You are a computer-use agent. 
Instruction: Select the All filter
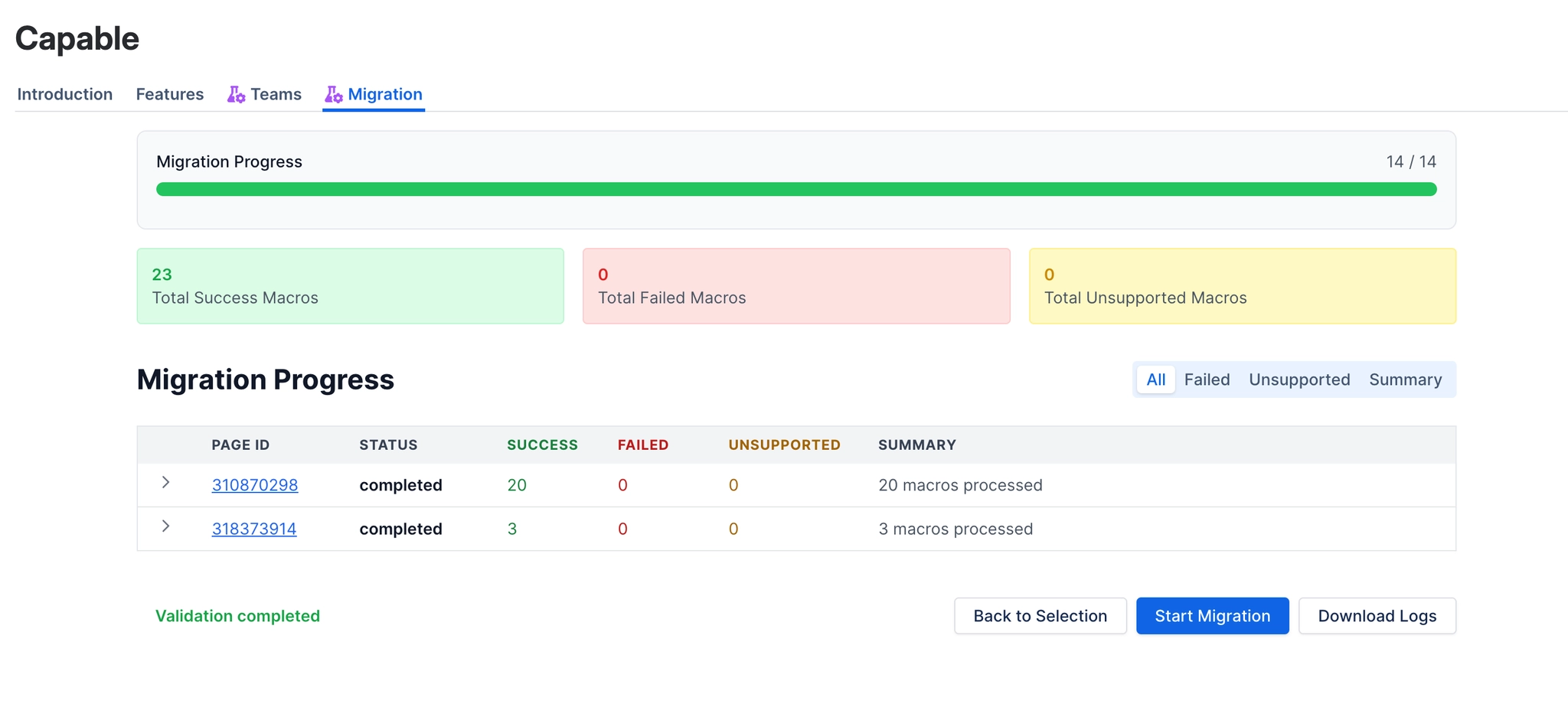click(x=1156, y=380)
